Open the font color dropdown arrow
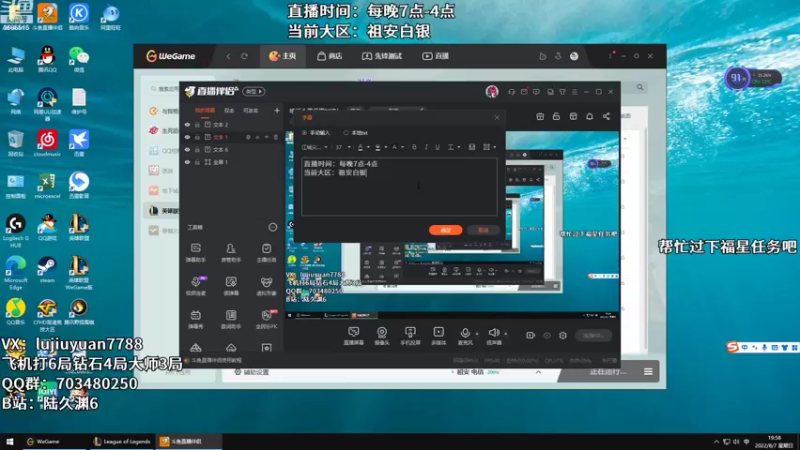Viewport: 800px width, 450px height. (x=368, y=147)
